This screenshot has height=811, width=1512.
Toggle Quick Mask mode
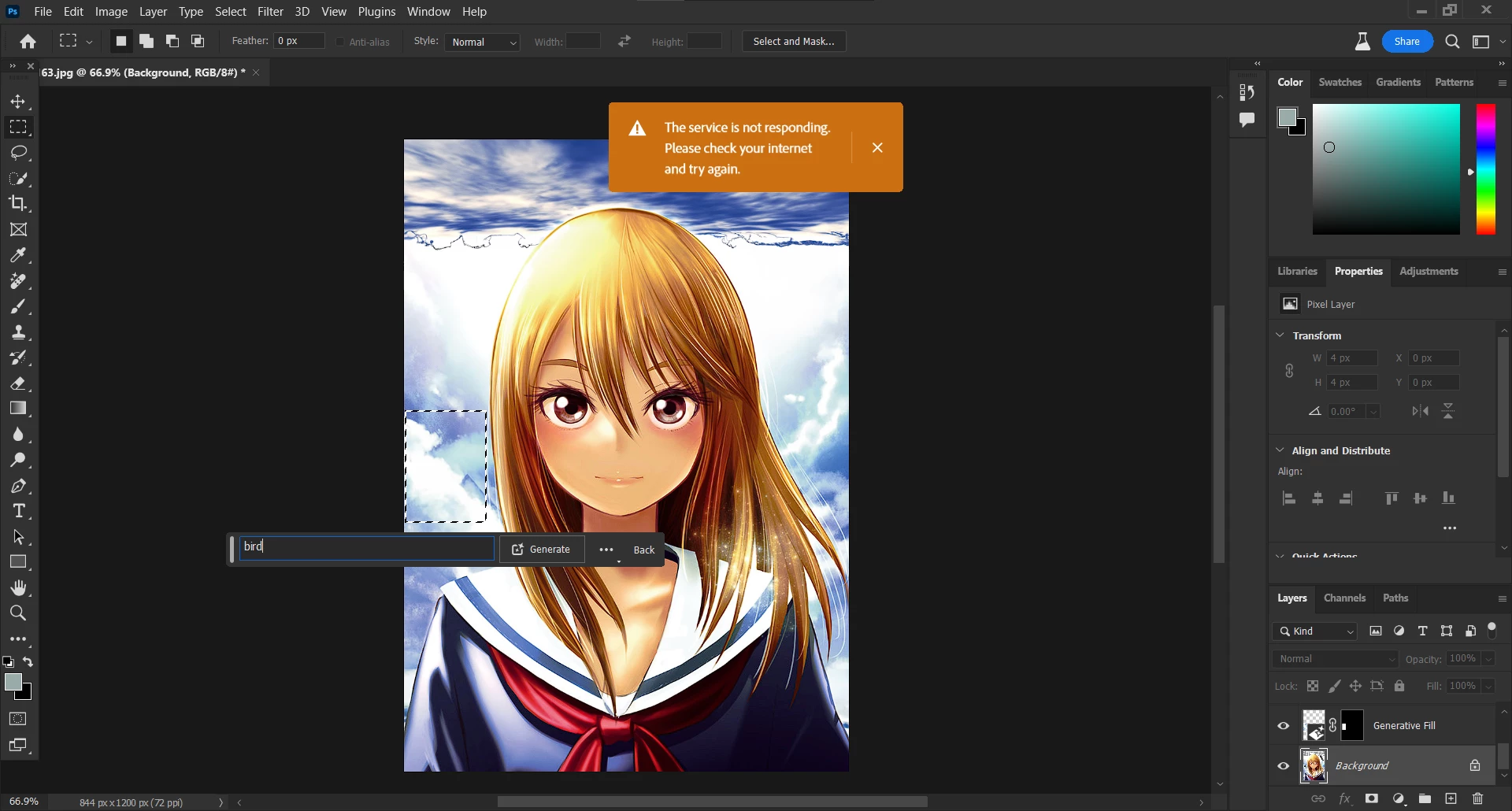pos(18,719)
